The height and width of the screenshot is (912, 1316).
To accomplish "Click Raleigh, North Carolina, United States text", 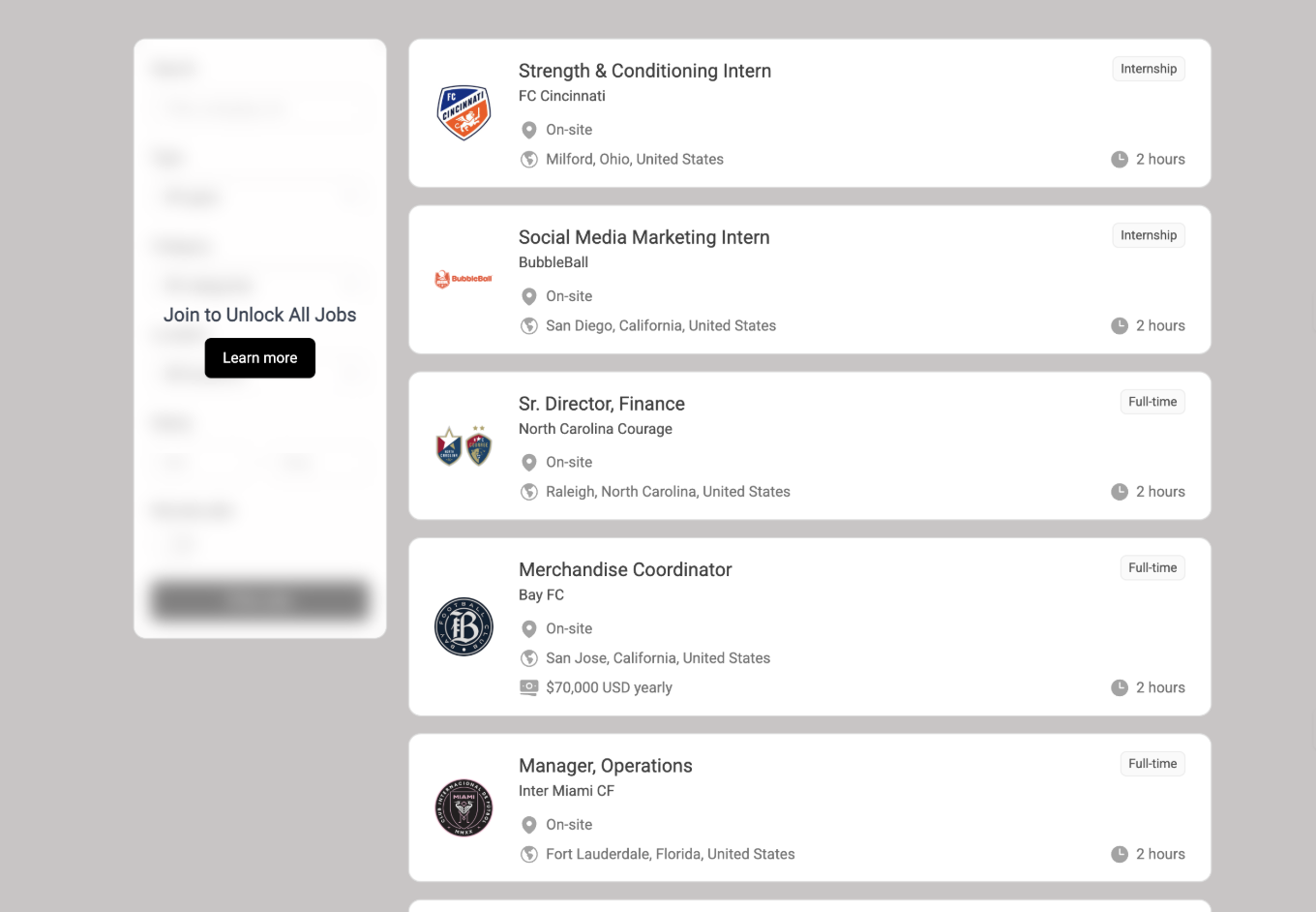I will [668, 492].
